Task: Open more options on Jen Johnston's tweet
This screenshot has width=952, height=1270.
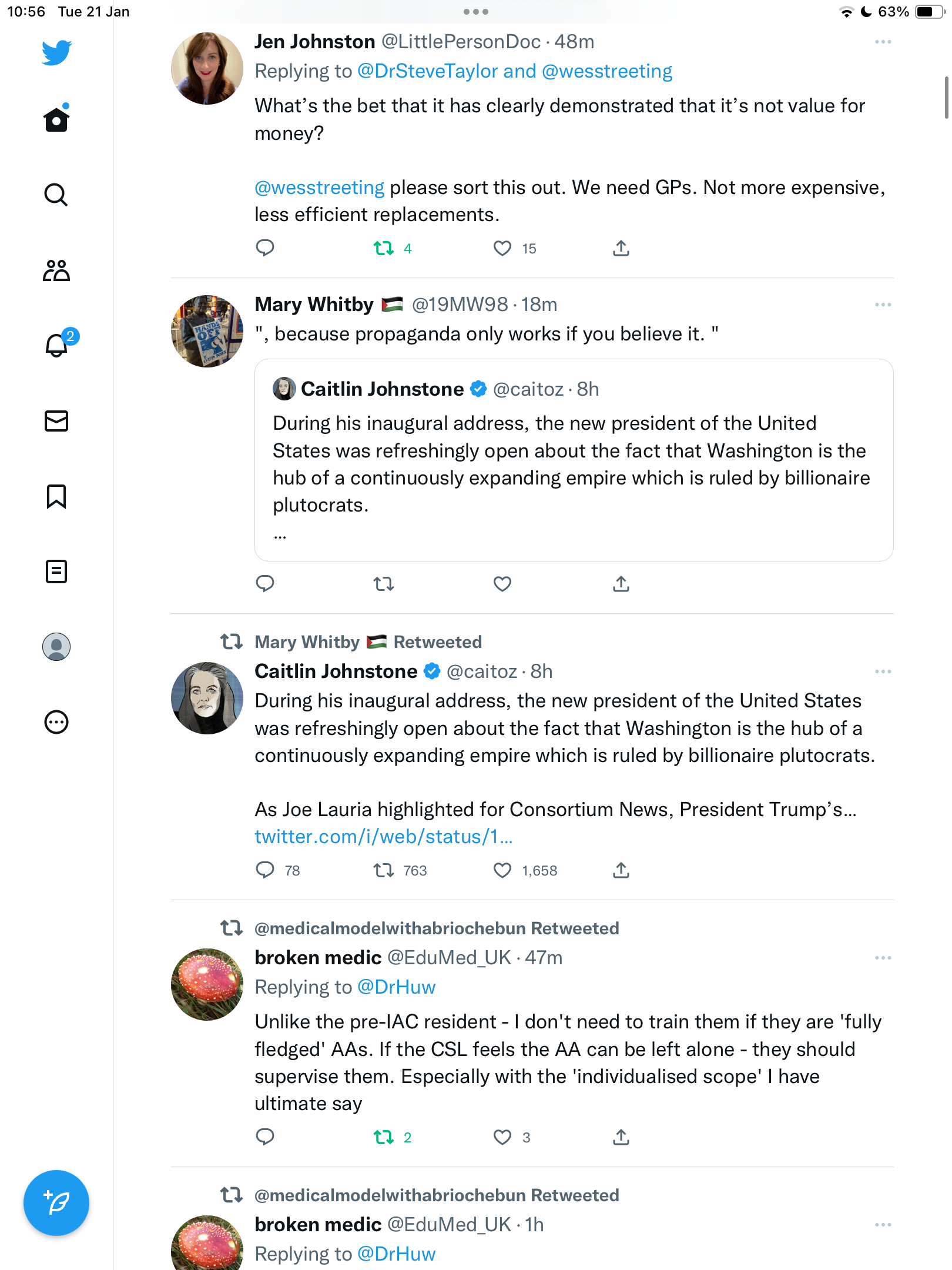Action: pyautogui.click(x=883, y=42)
